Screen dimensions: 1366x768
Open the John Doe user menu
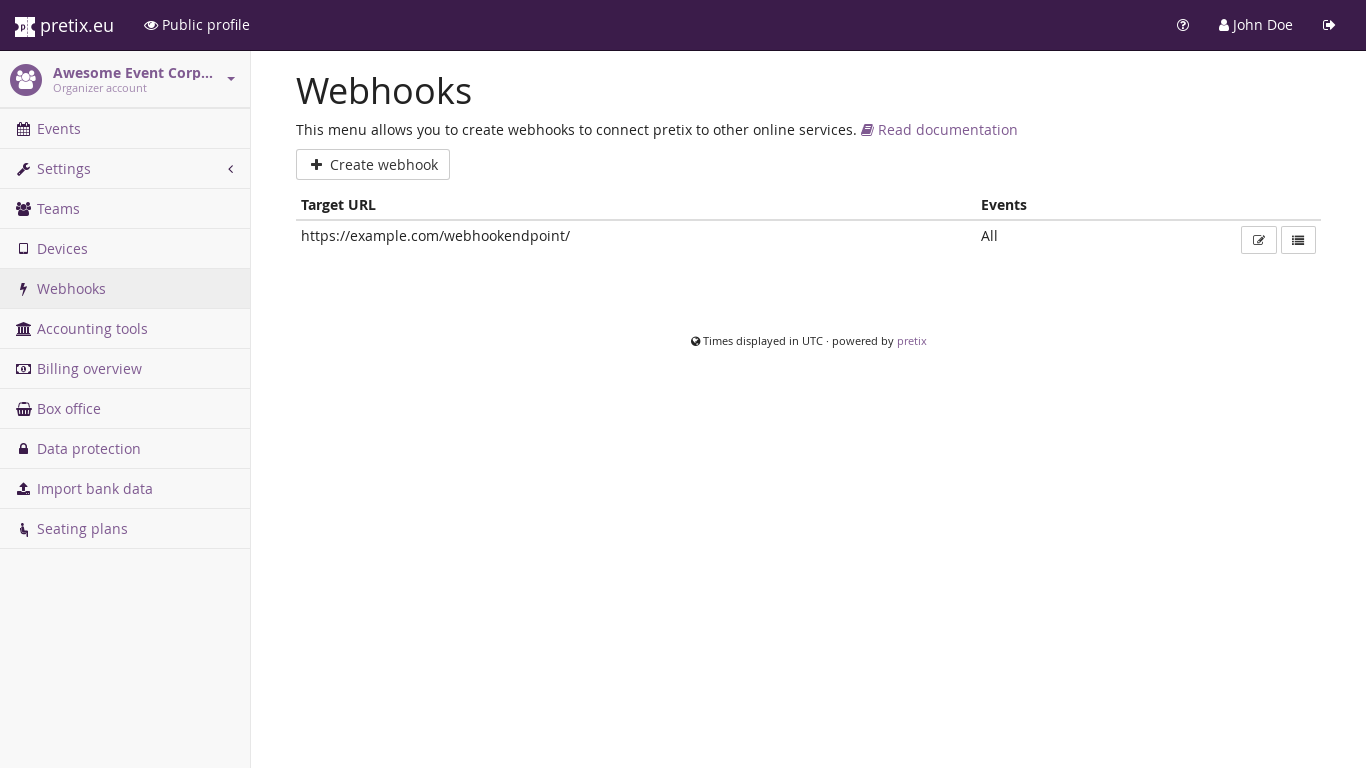coord(1255,25)
